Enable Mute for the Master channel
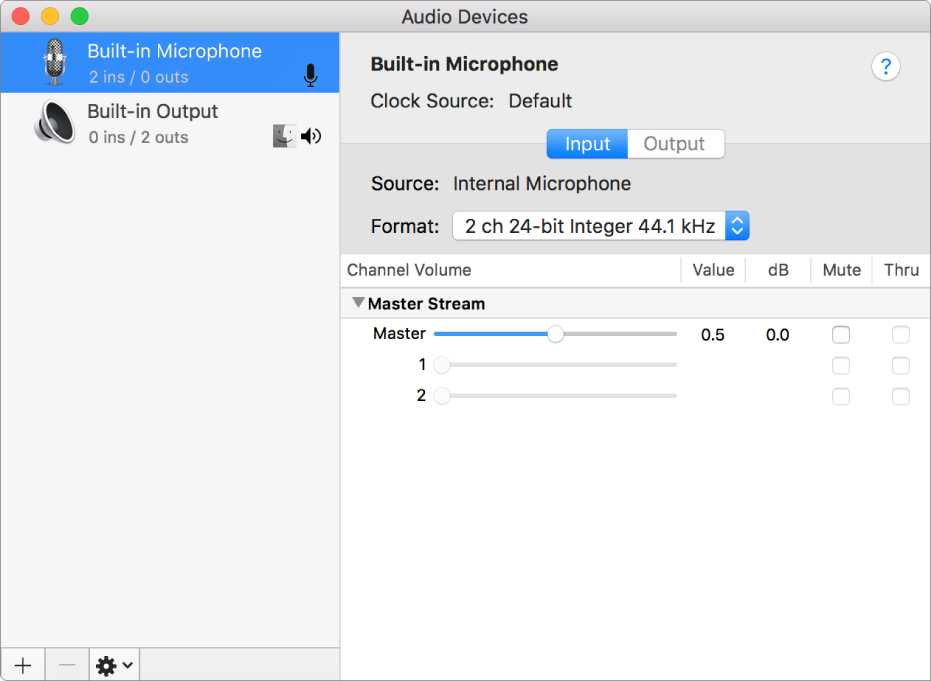 pos(841,334)
